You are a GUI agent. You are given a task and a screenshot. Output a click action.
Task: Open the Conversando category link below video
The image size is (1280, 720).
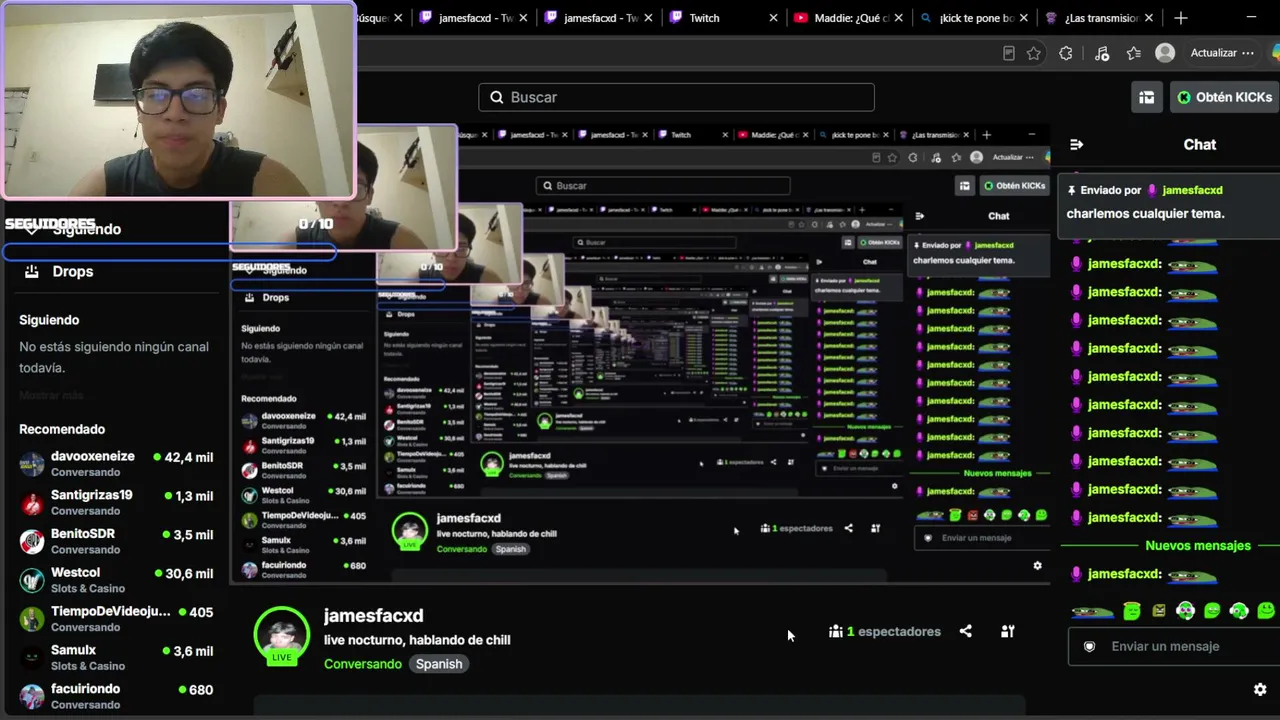pos(362,664)
